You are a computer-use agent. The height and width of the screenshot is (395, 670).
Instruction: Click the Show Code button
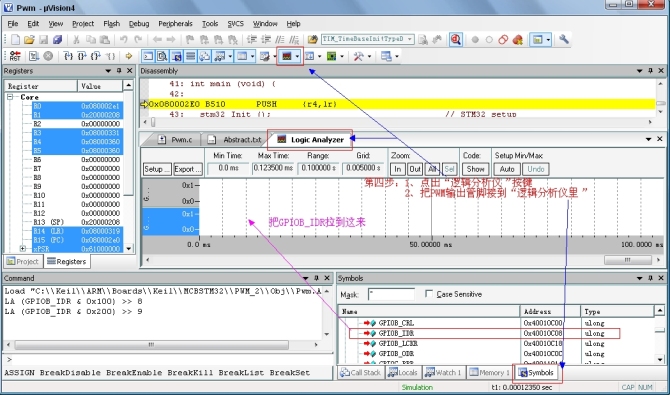point(475,169)
